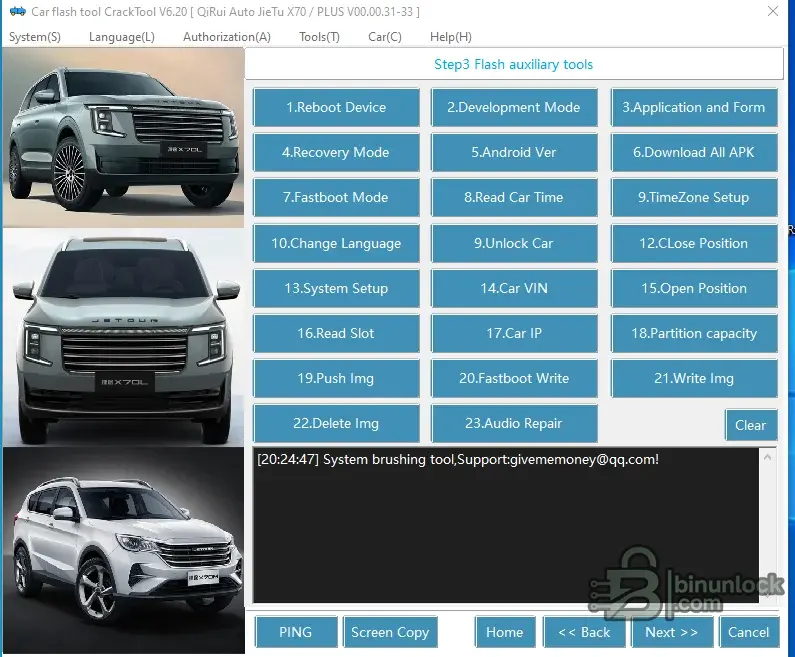Viewport: 795px width, 657px height.
Task: Open the Language(L) menu
Action: click(122, 37)
